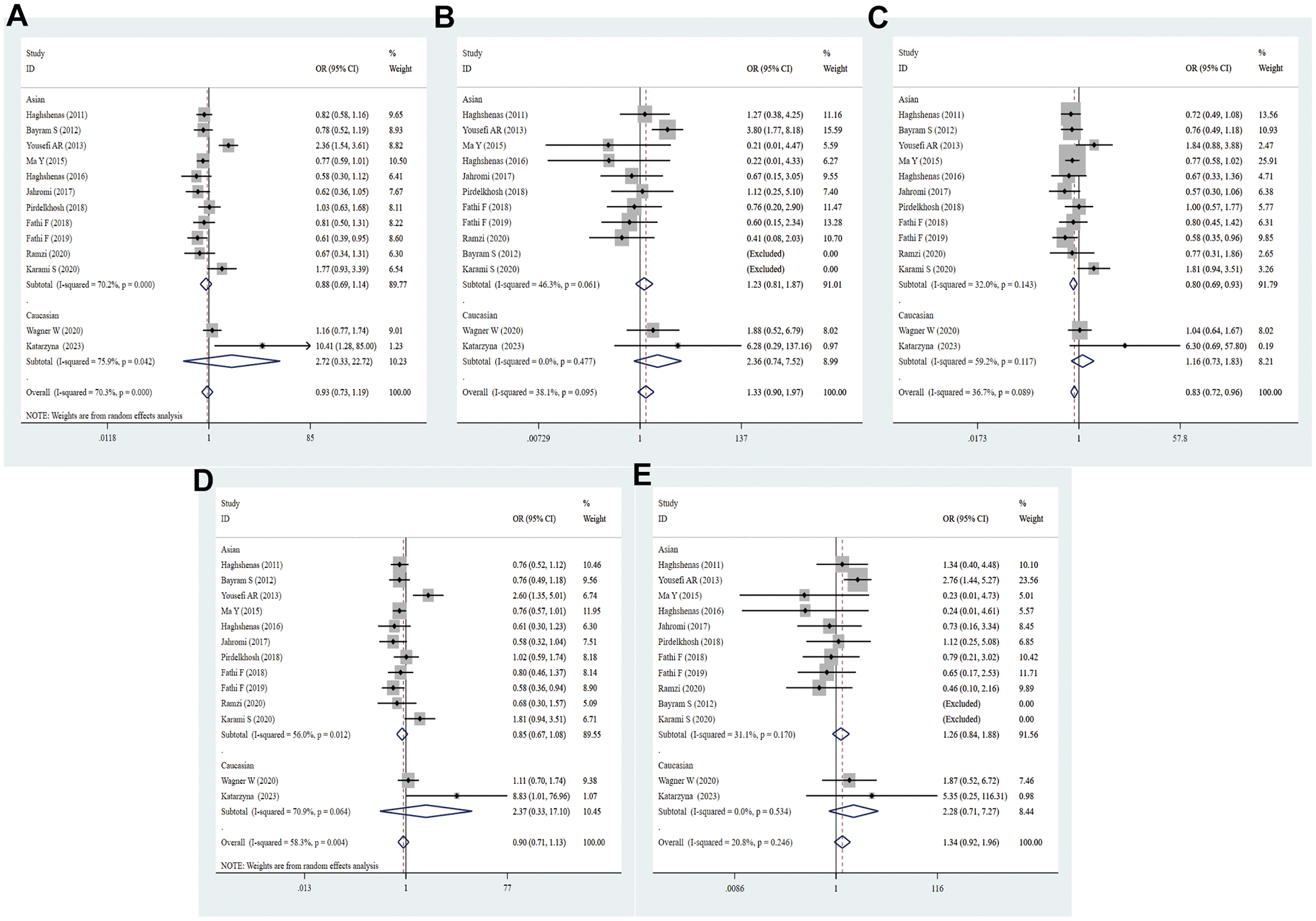Viewport: 1316px width, 921px height.
Task: Click 'Subtotal (I-squared = 0.0%, p = 0.534)'
Action: click(x=725, y=812)
